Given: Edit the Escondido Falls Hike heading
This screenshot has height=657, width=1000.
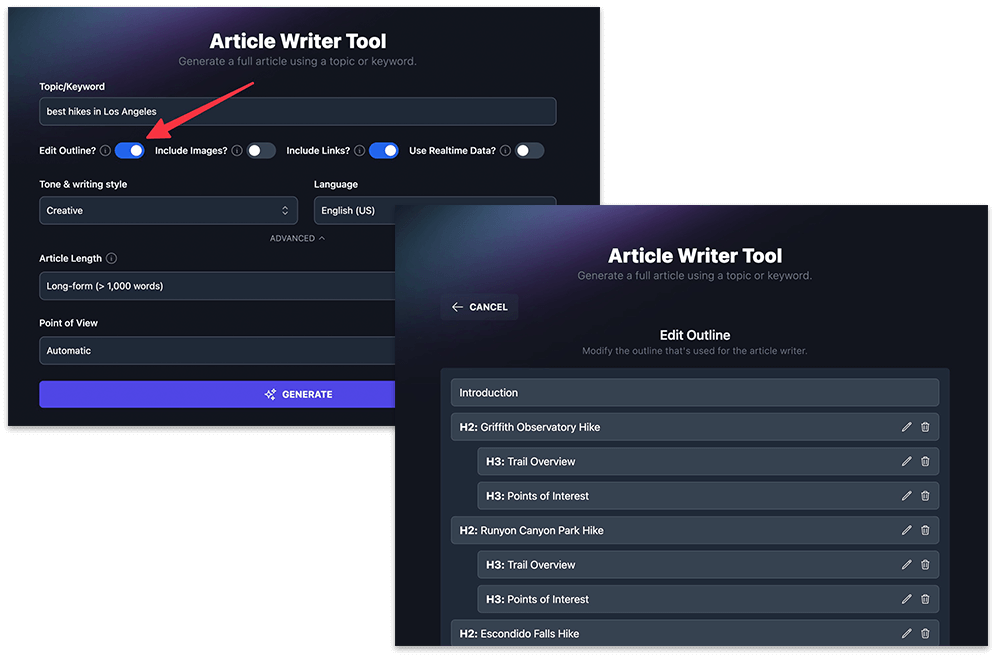Looking at the screenshot, I should point(906,633).
